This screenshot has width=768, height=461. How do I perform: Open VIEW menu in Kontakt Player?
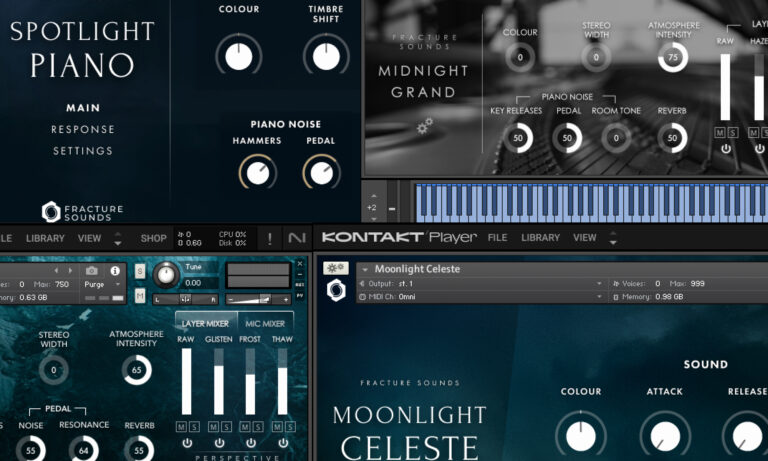tap(585, 238)
